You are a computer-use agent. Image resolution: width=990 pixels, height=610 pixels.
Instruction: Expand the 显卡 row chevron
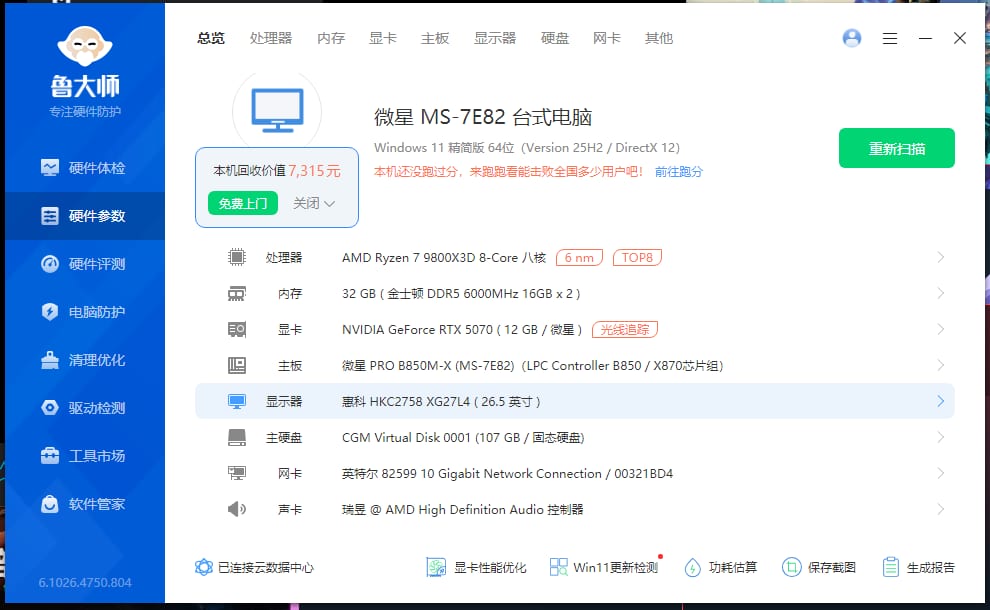coord(941,330)
